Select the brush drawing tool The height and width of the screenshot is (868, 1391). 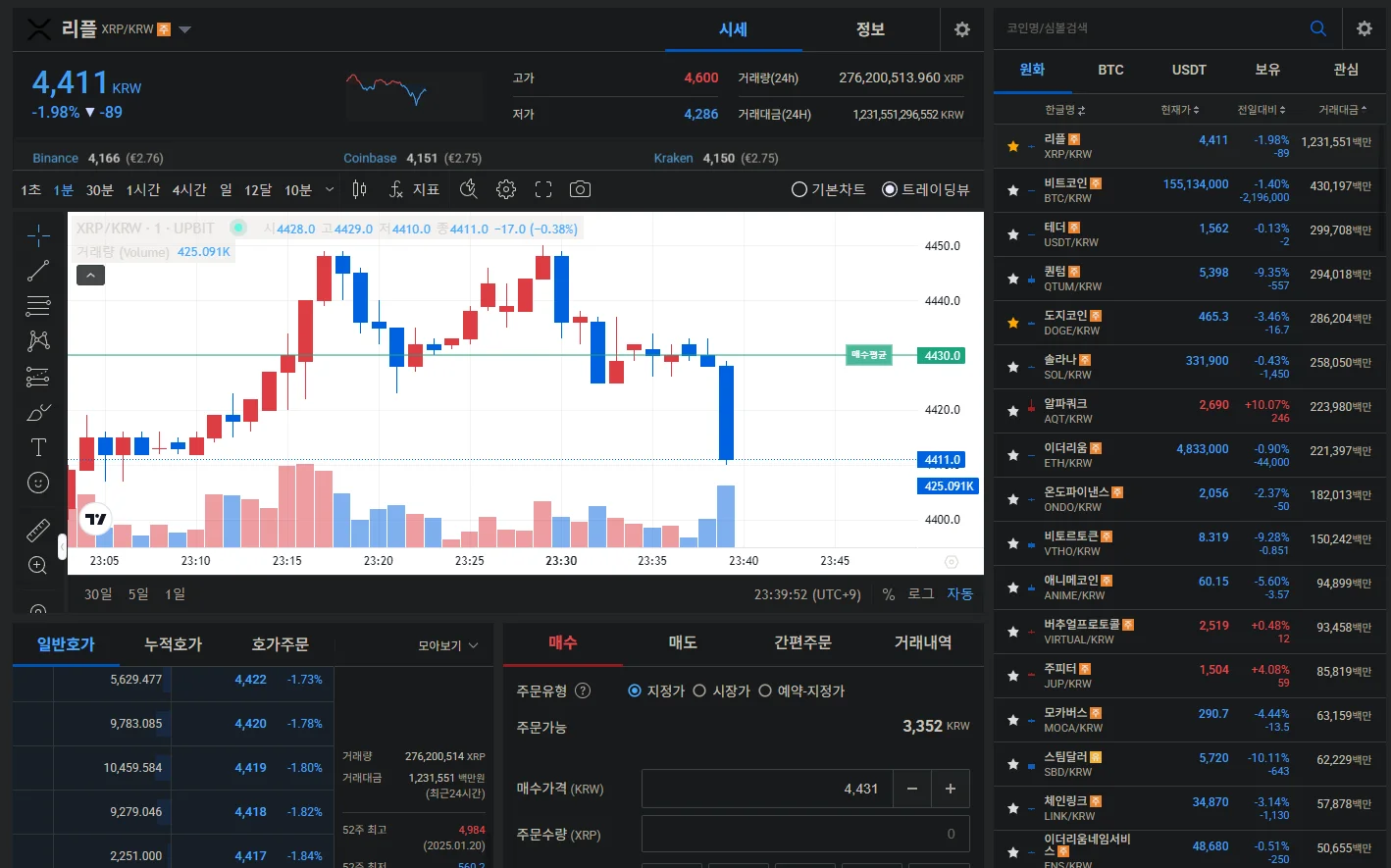point(38,412)
